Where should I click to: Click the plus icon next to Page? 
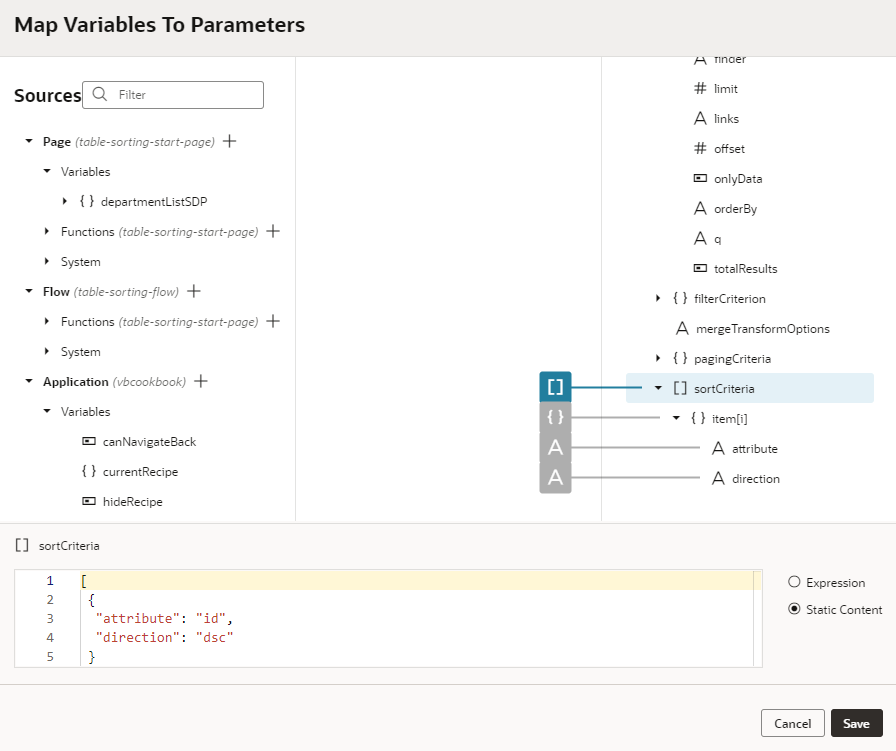(229, 142)
